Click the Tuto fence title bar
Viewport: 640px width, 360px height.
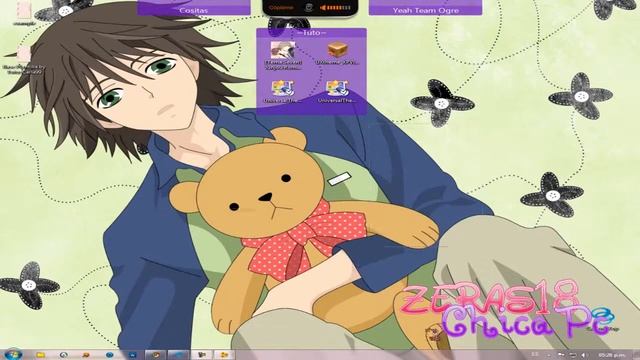311,33
